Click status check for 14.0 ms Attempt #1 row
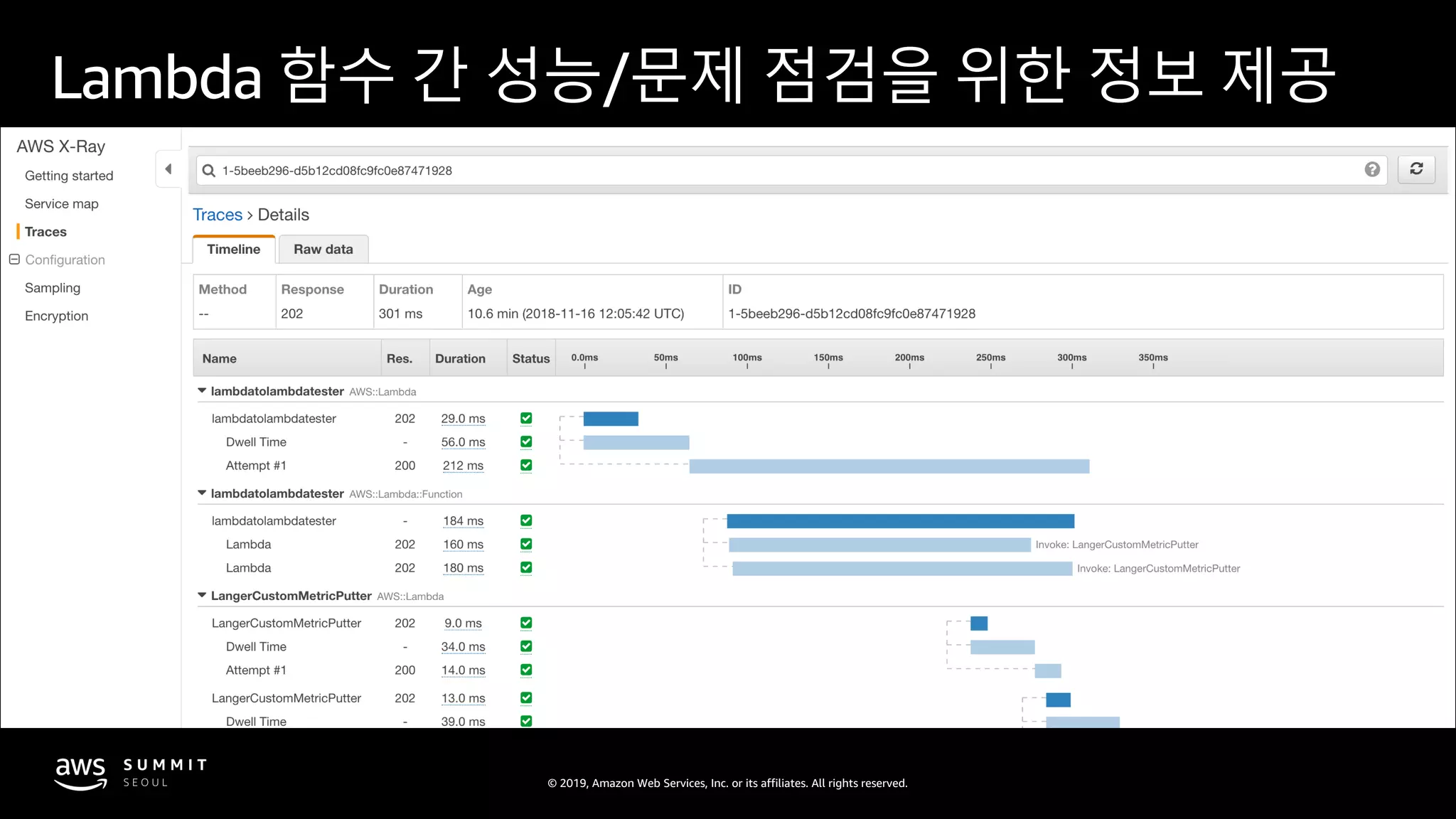The height and width of the screenshot is (819, 1456). click(526, 670)
